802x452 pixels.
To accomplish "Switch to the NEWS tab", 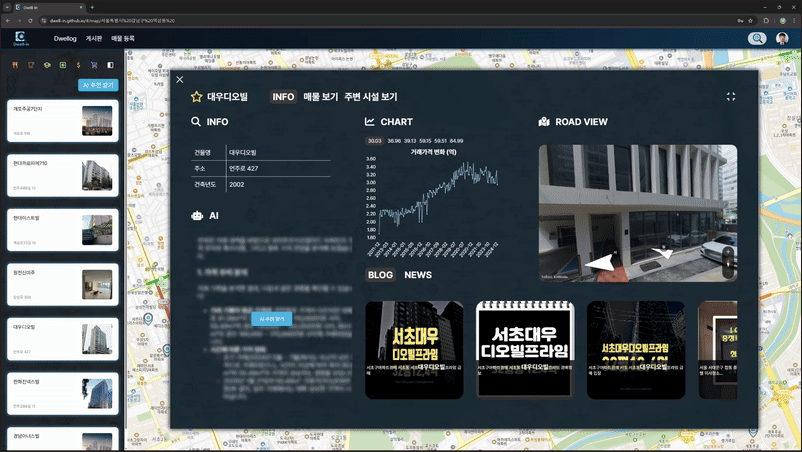I will click(418, 275).
